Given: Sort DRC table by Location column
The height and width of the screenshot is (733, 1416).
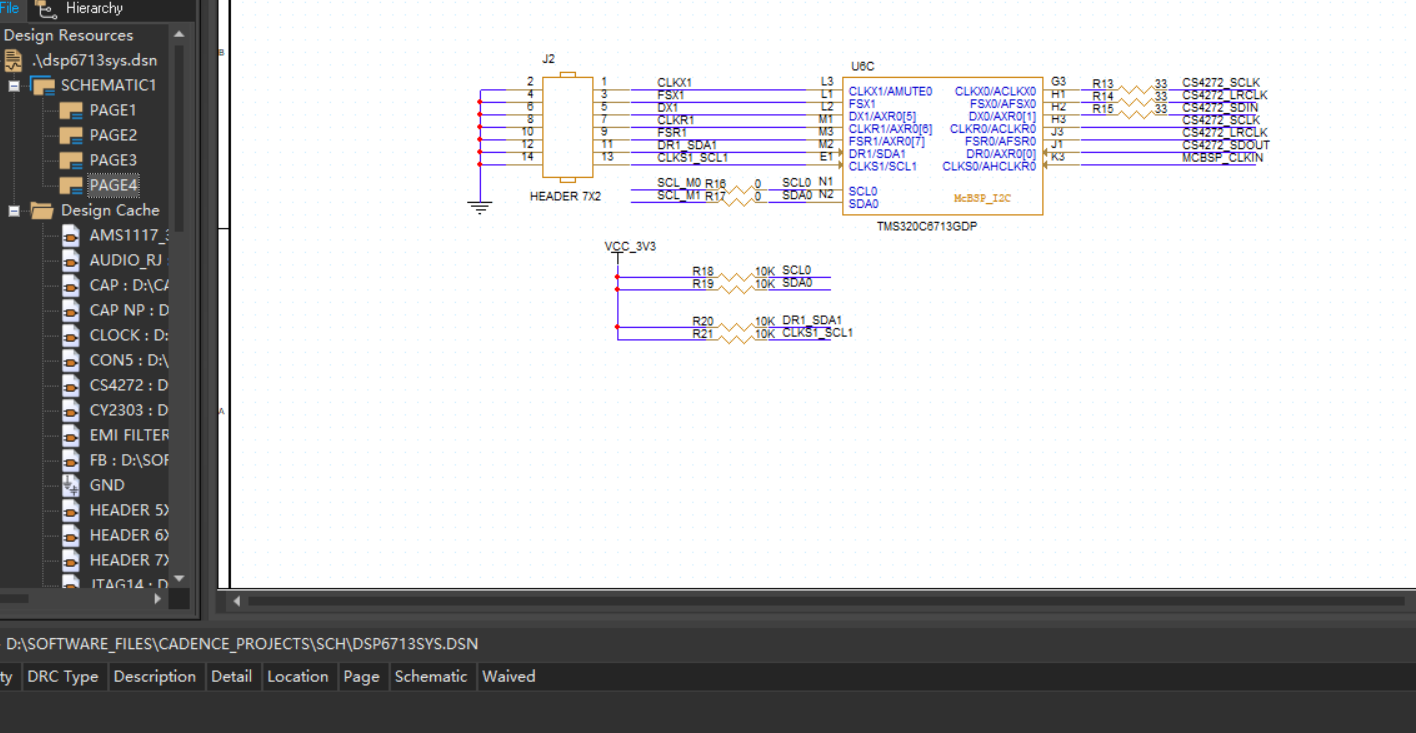Looking at the screenshot, I should tap(297, 676).
